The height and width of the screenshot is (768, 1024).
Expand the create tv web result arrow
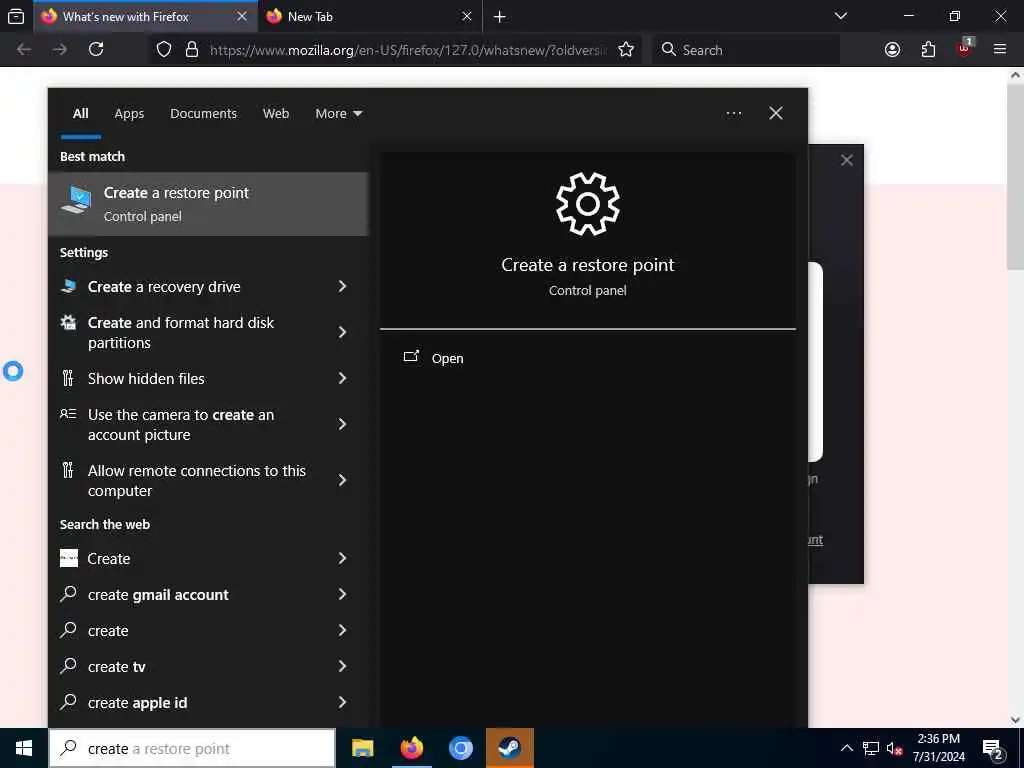342,666
